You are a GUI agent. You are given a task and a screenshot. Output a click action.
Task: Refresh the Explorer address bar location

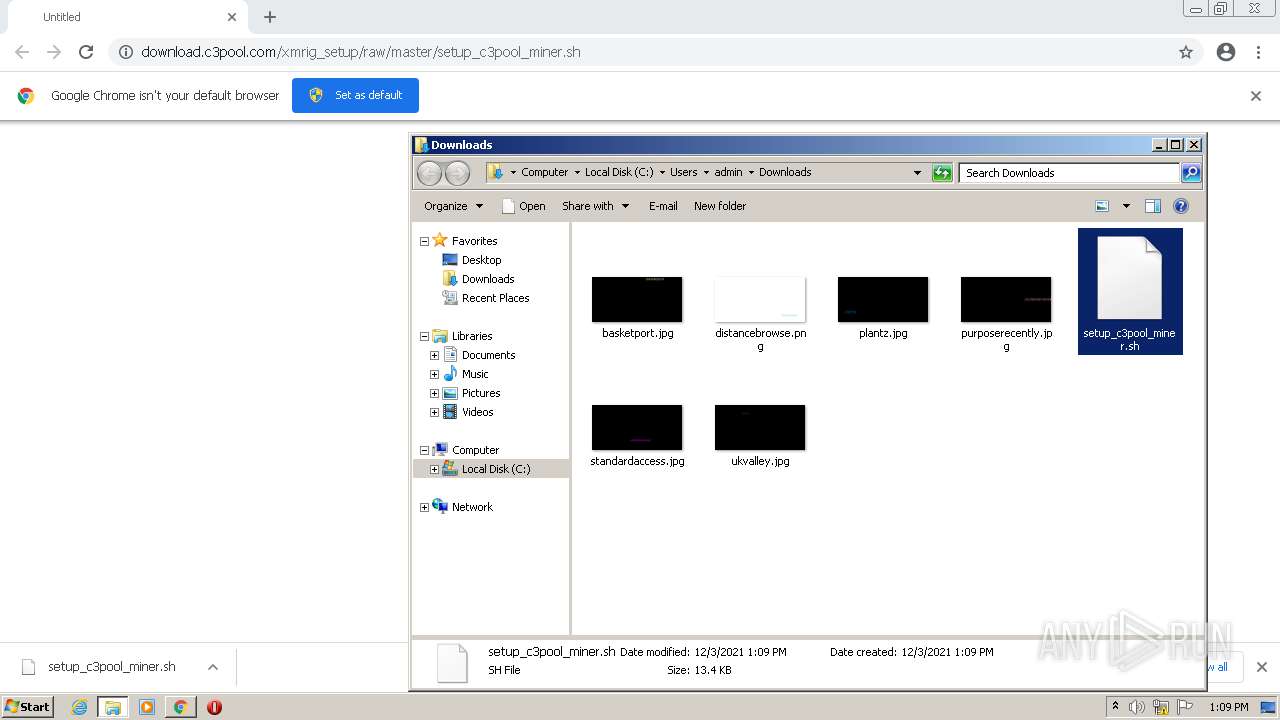942,173
